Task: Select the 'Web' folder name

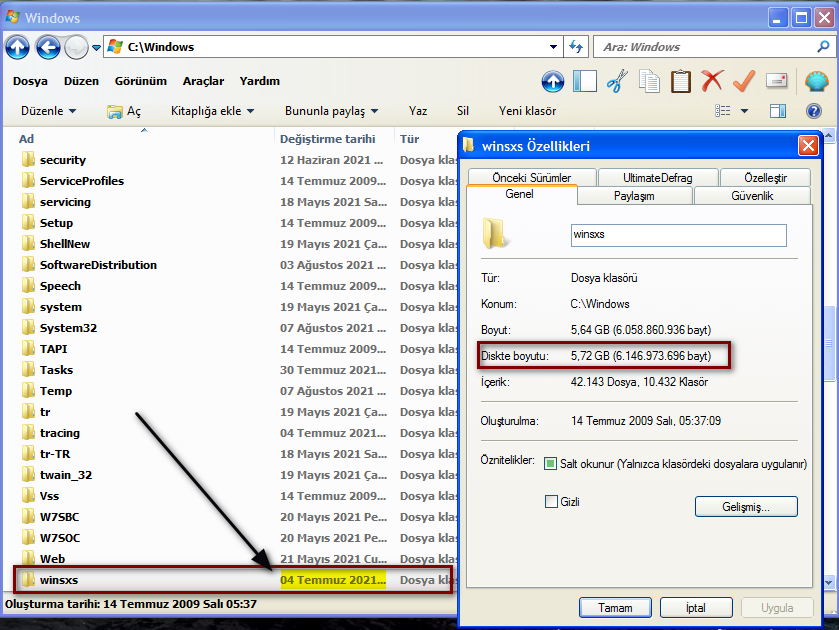Action: pos(52,559)
